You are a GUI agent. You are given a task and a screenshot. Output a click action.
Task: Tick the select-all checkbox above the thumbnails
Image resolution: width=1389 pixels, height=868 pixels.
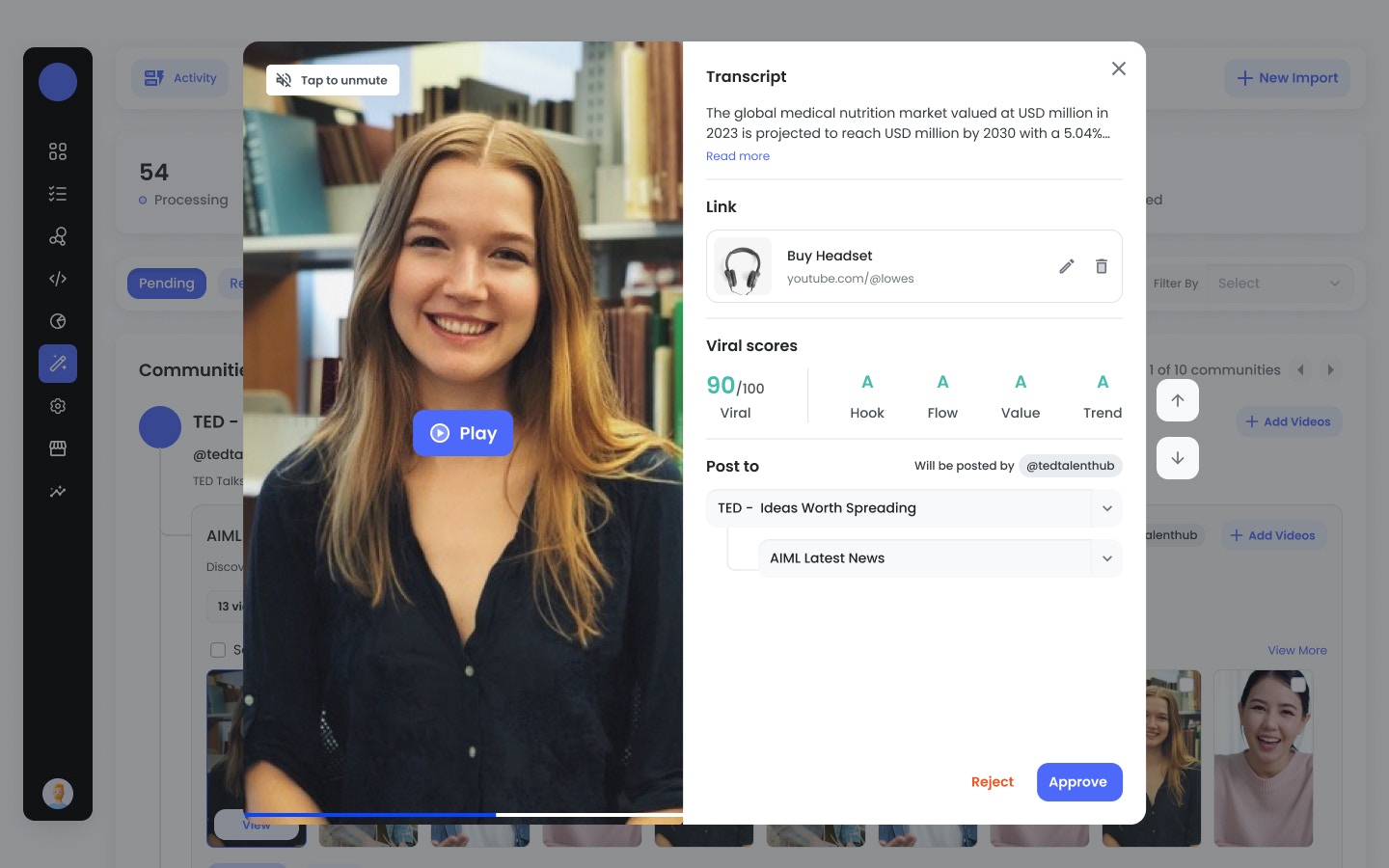click(x=218, y=650)
